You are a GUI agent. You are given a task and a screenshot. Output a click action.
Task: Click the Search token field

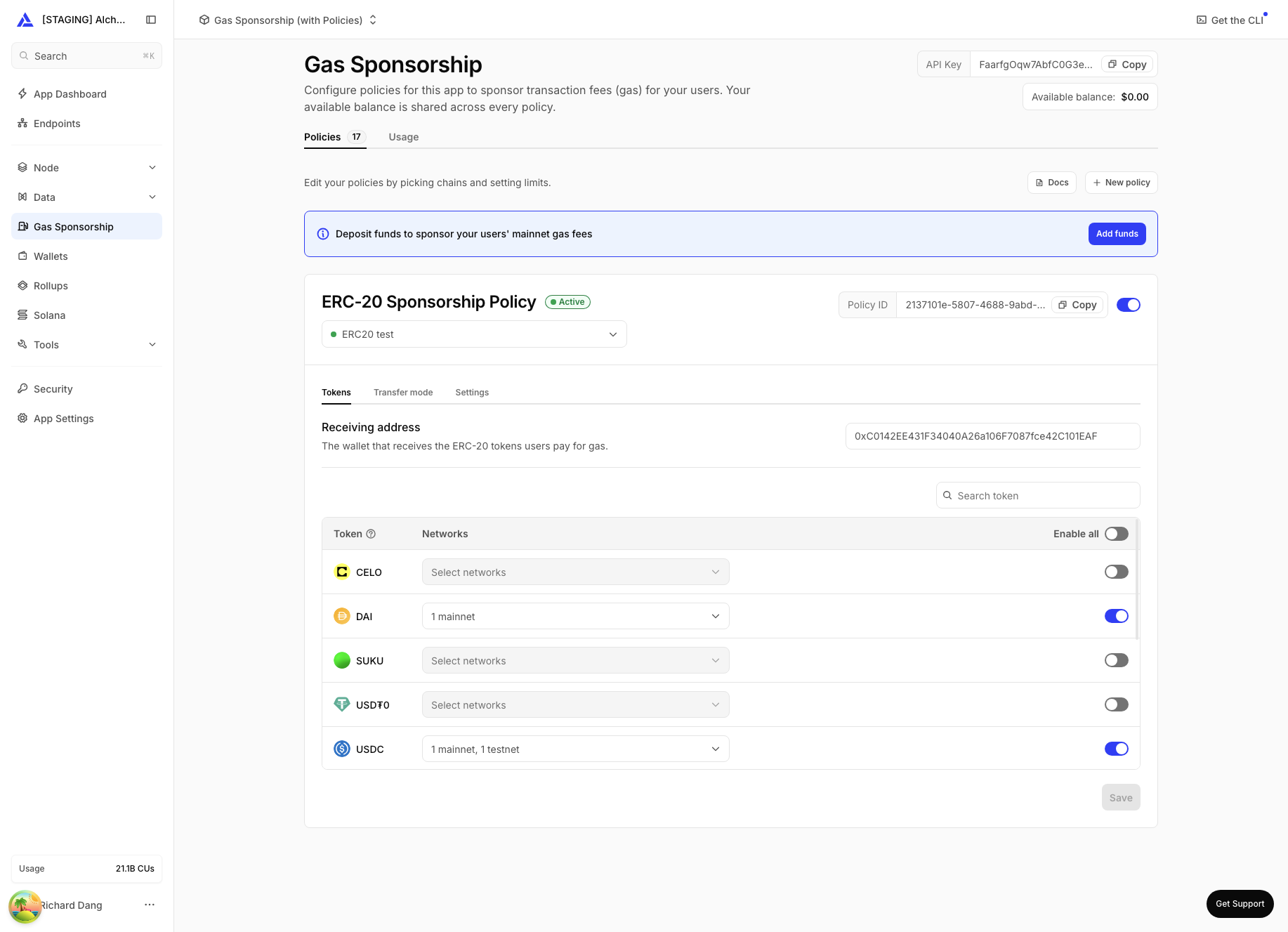click(x=1038, y=495)
